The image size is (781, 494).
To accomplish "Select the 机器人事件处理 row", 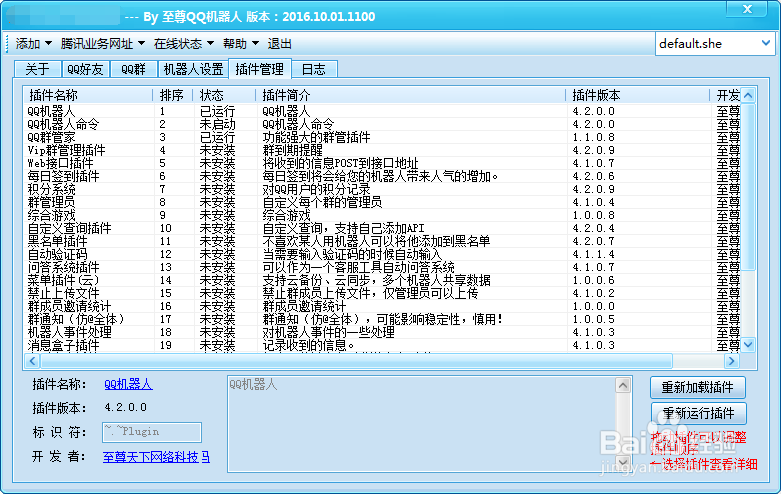I will click(382, 332).
